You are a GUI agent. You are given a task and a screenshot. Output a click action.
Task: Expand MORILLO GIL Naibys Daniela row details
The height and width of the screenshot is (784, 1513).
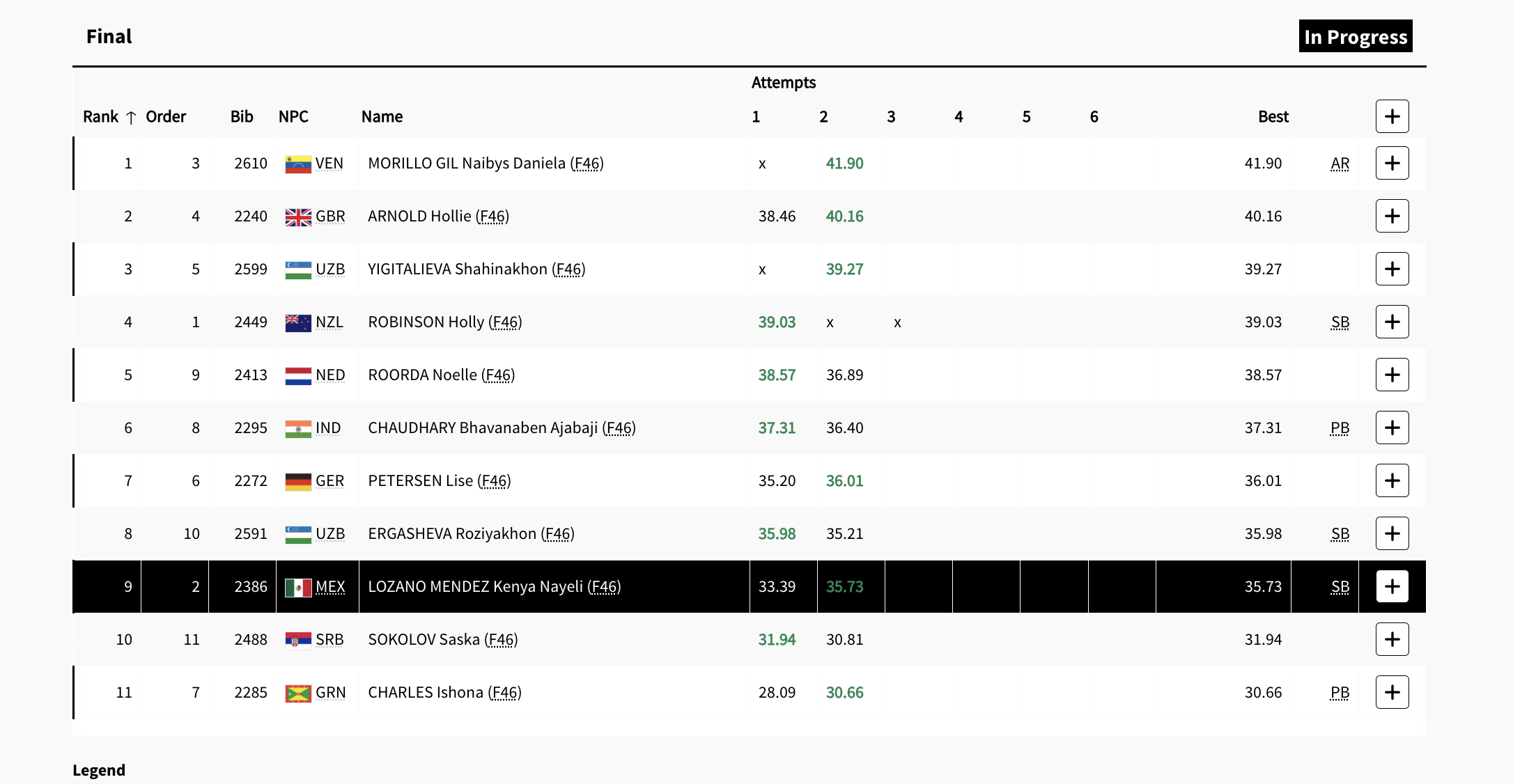(1392, 163)
